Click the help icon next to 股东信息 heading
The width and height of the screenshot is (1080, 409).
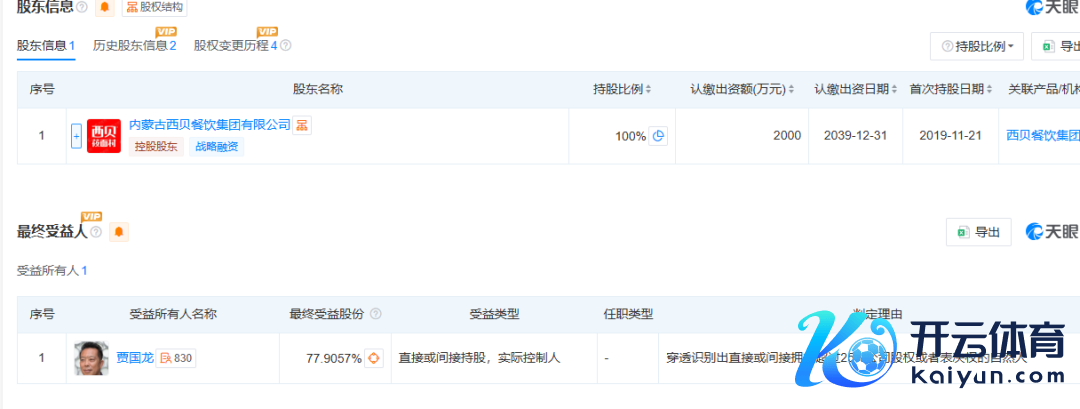tap(82, 8)
